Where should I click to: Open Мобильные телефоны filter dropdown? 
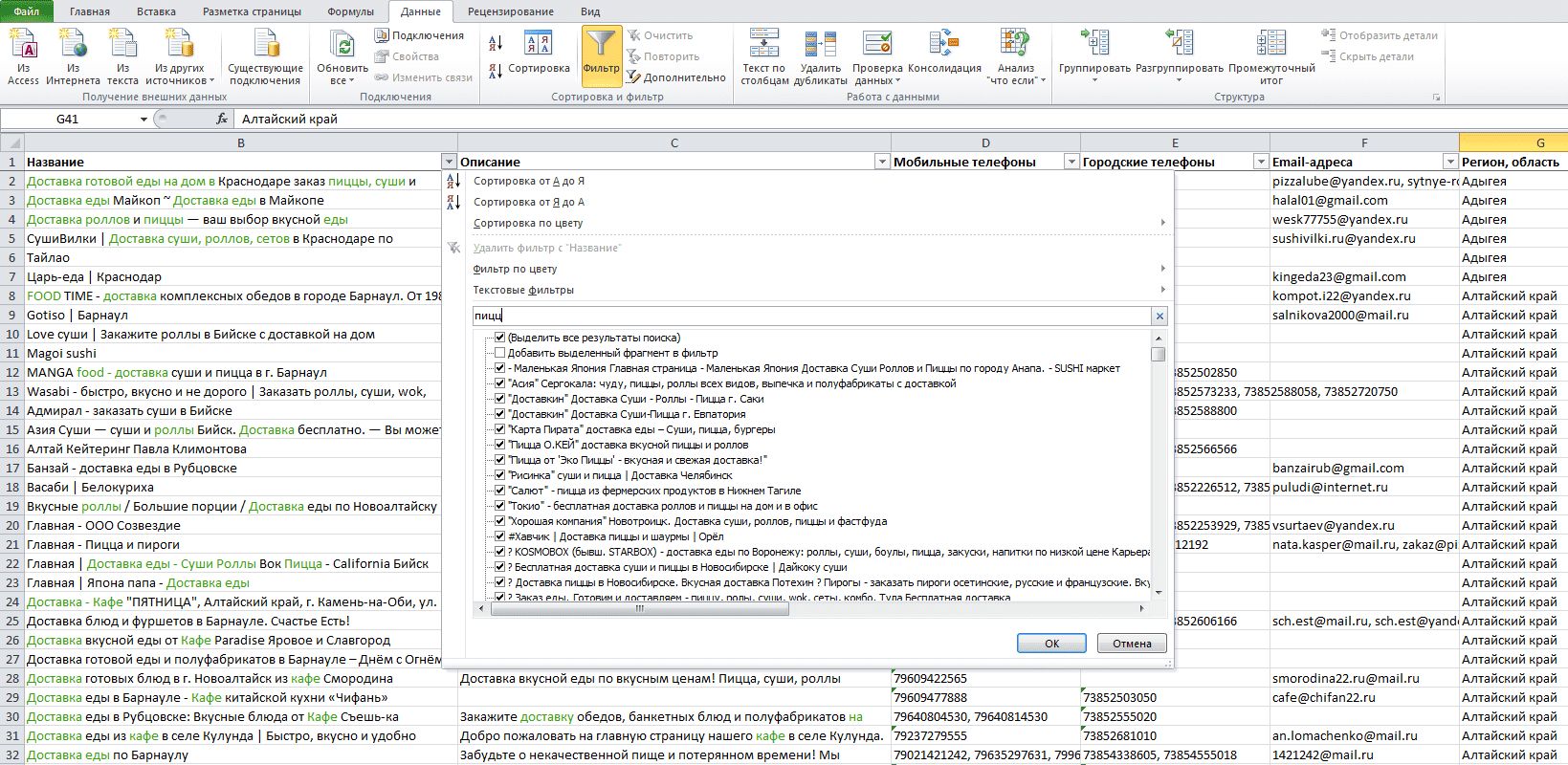[1071, 162]
